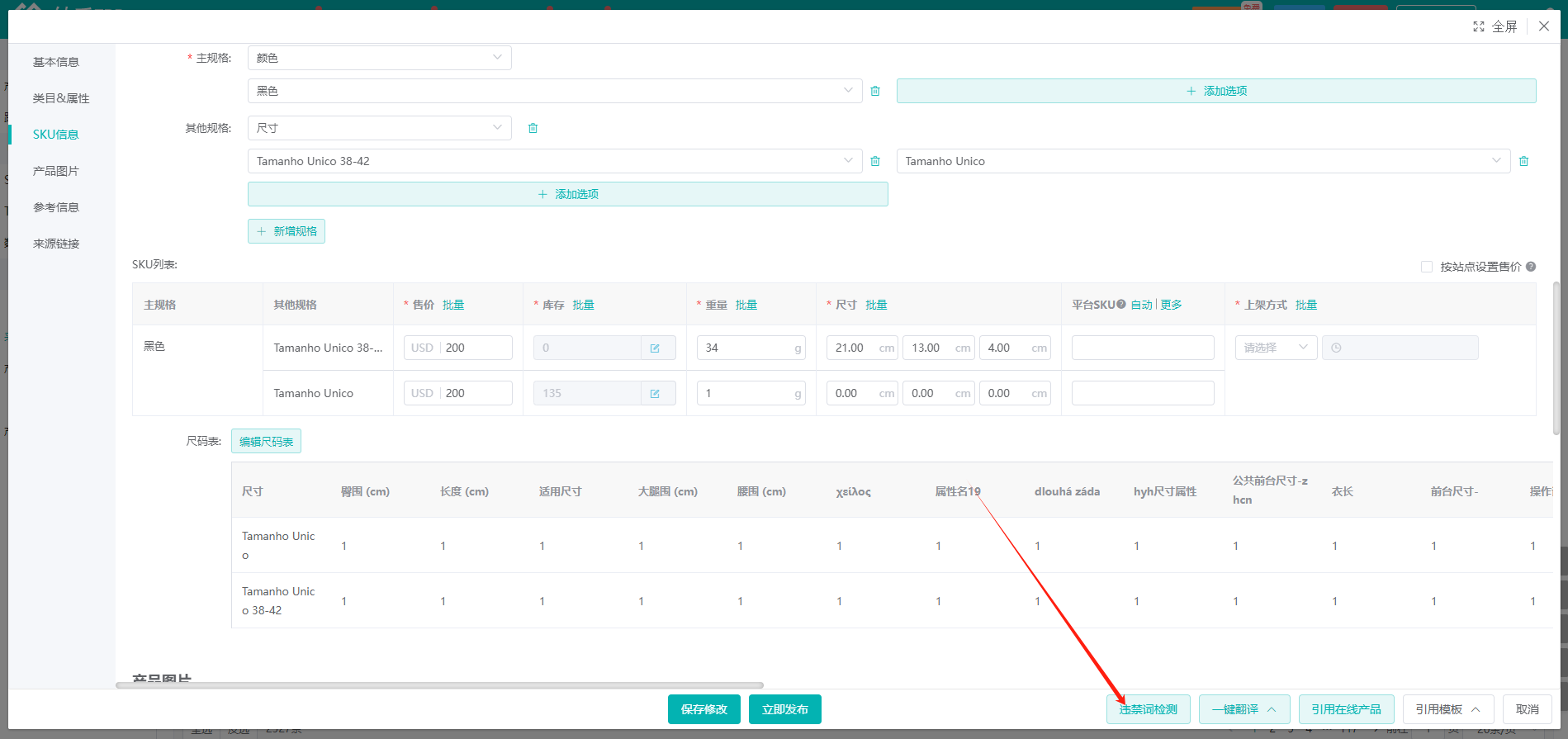
Task: Click the 保存修改 button
Action: (x=703, y=709)
